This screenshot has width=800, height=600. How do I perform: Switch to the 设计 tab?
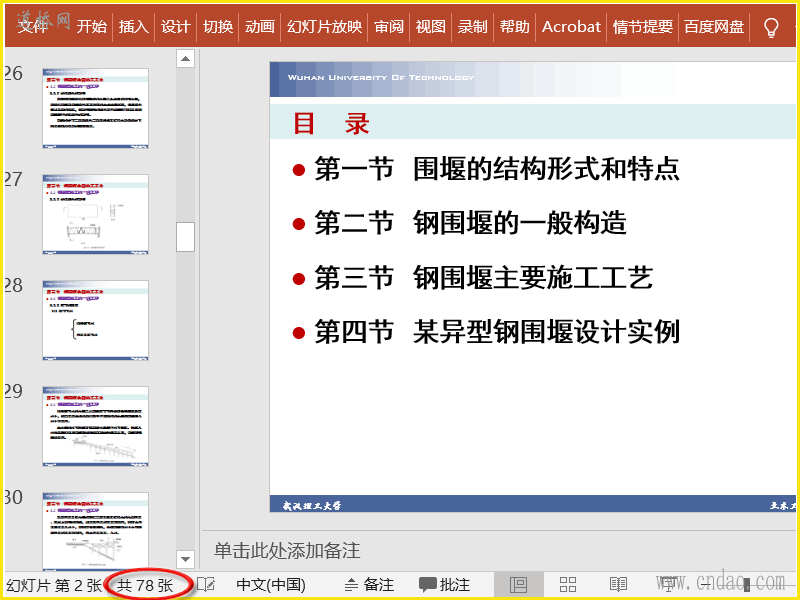[176, 26]
